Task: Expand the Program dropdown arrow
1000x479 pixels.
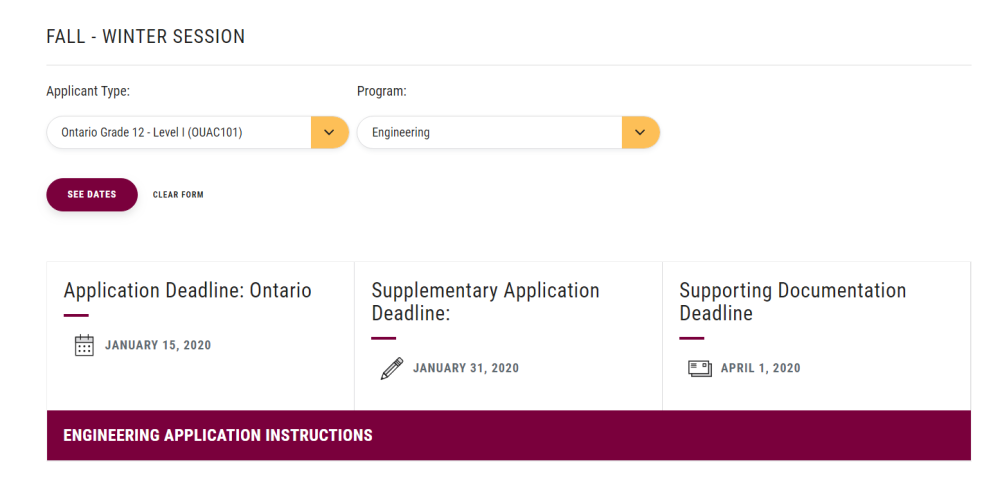Action: pyautogui.click(x=640, y=133)
